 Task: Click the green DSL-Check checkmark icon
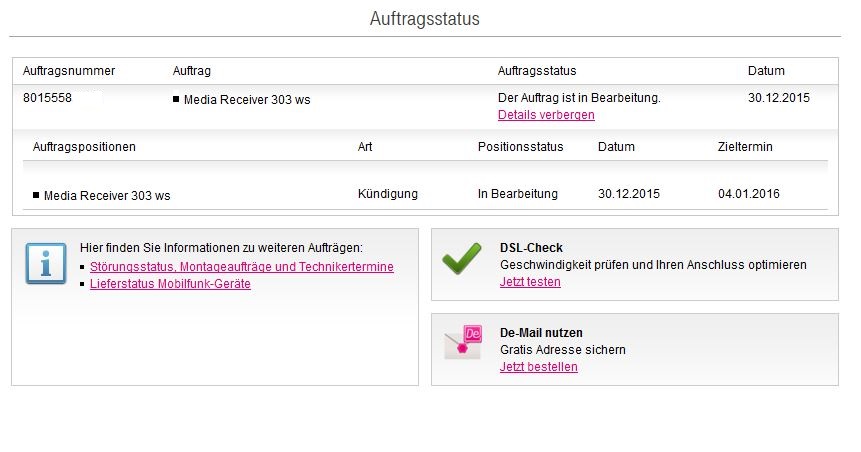click(462, 259)
